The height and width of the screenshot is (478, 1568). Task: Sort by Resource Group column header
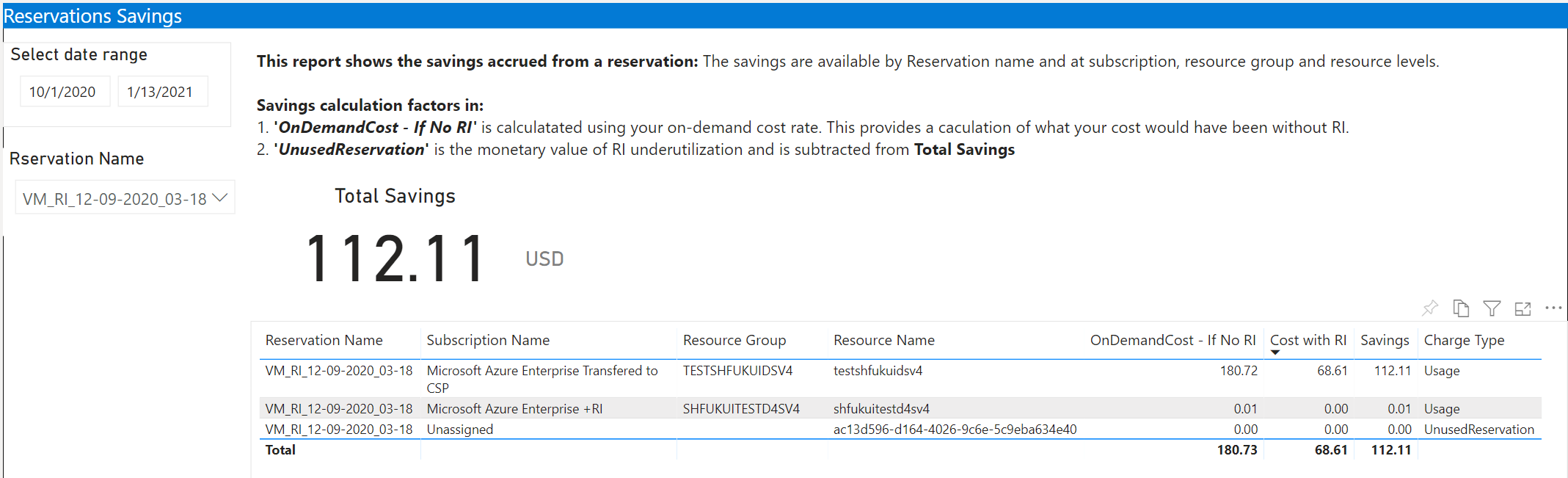734,340
